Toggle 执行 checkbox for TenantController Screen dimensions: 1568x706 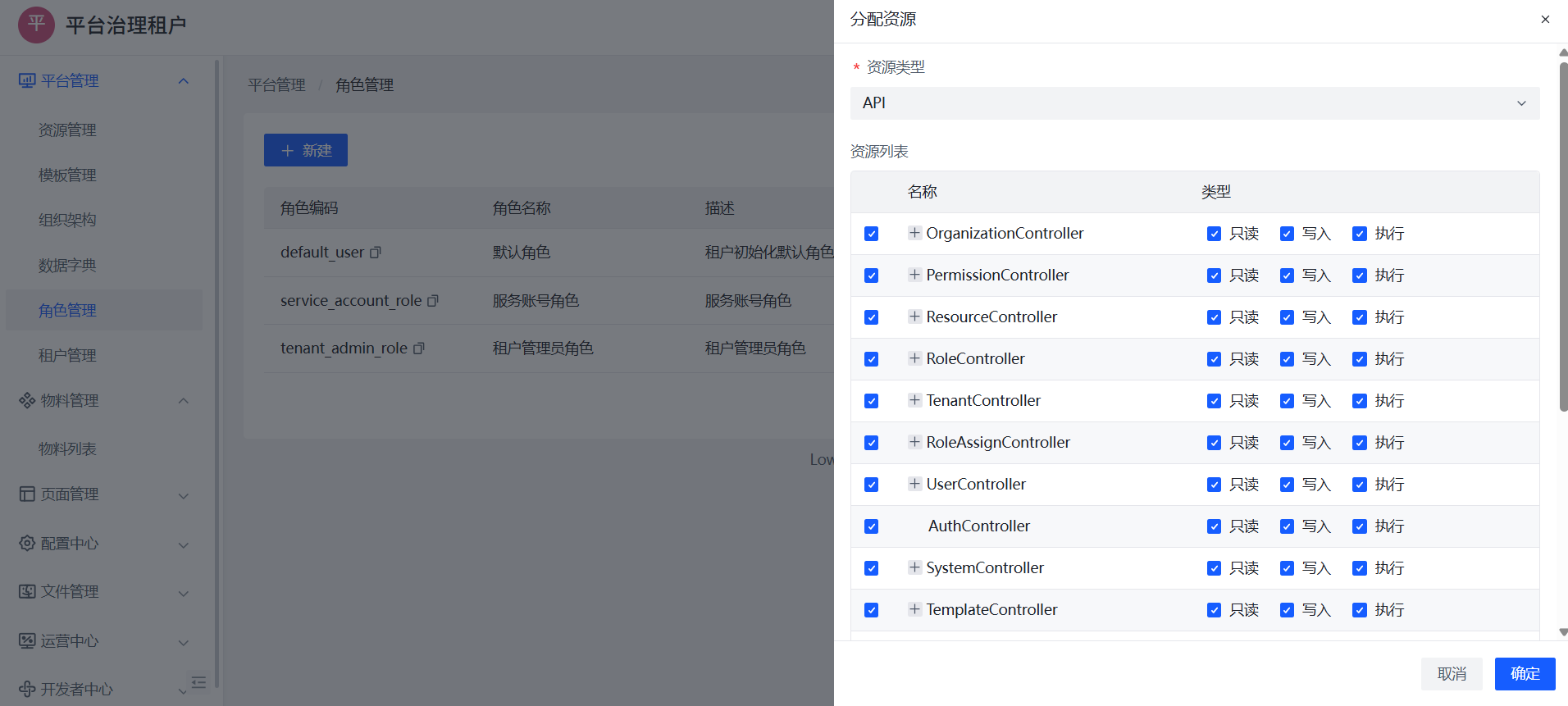click(x=1360, y=401)
